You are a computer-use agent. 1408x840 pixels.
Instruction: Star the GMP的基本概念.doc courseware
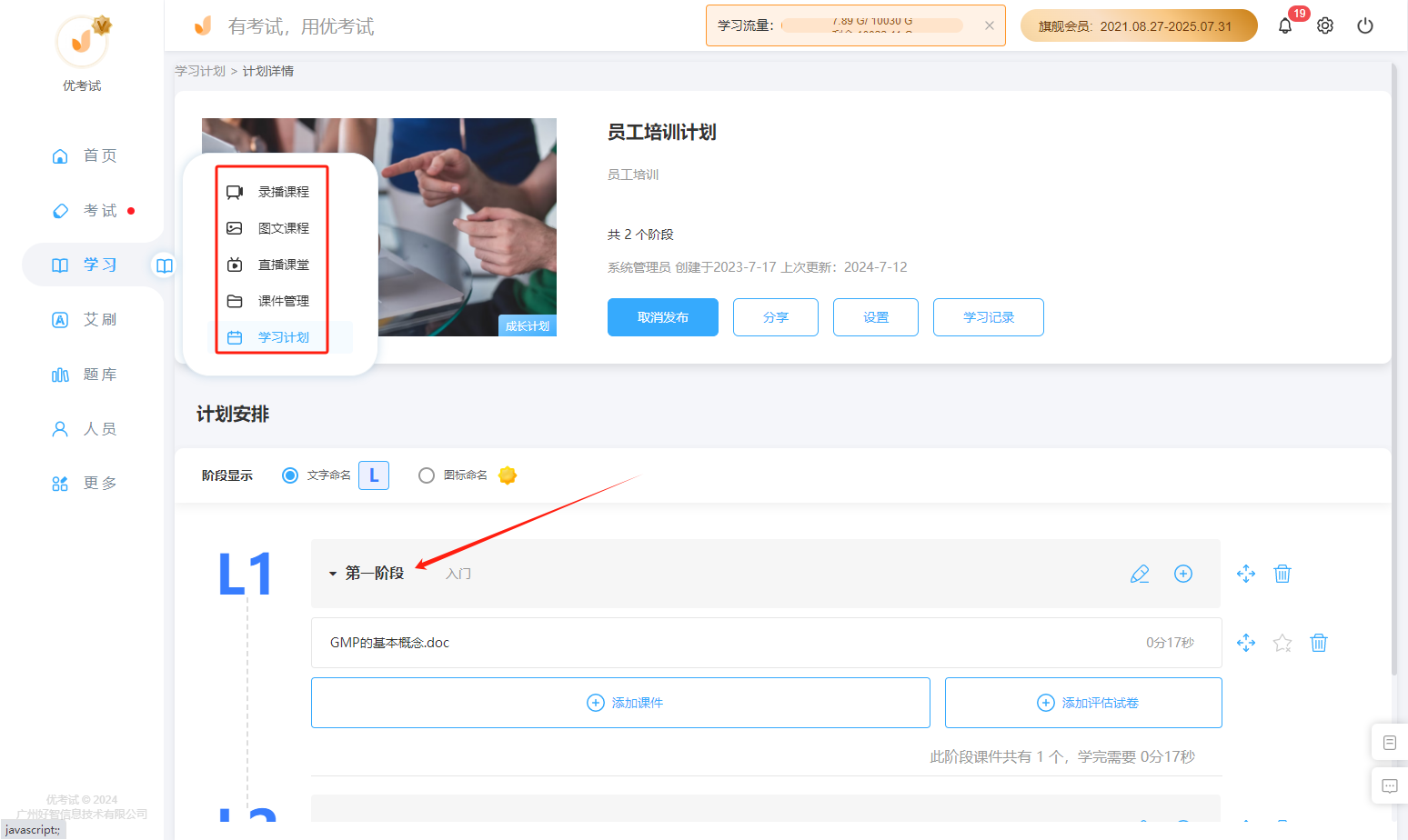pyautogui.click(x=1282, y=643)
